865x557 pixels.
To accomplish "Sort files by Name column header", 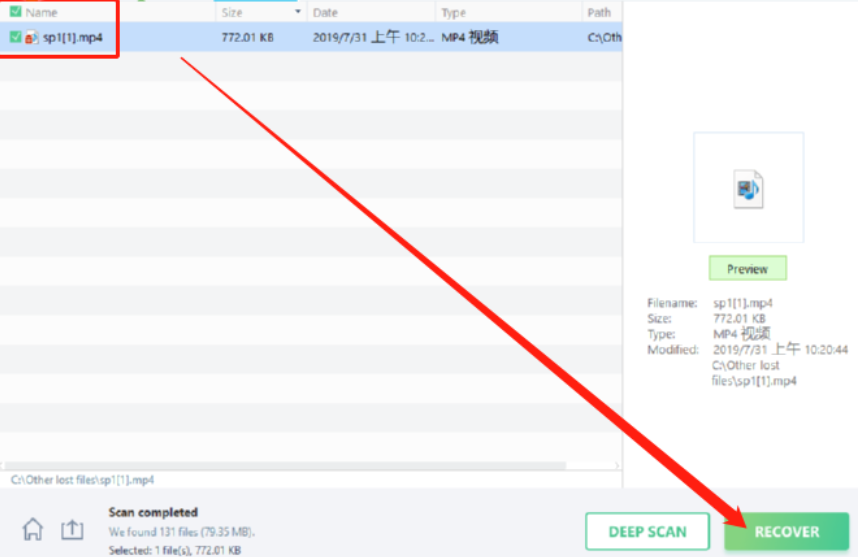I will (41, 12).
